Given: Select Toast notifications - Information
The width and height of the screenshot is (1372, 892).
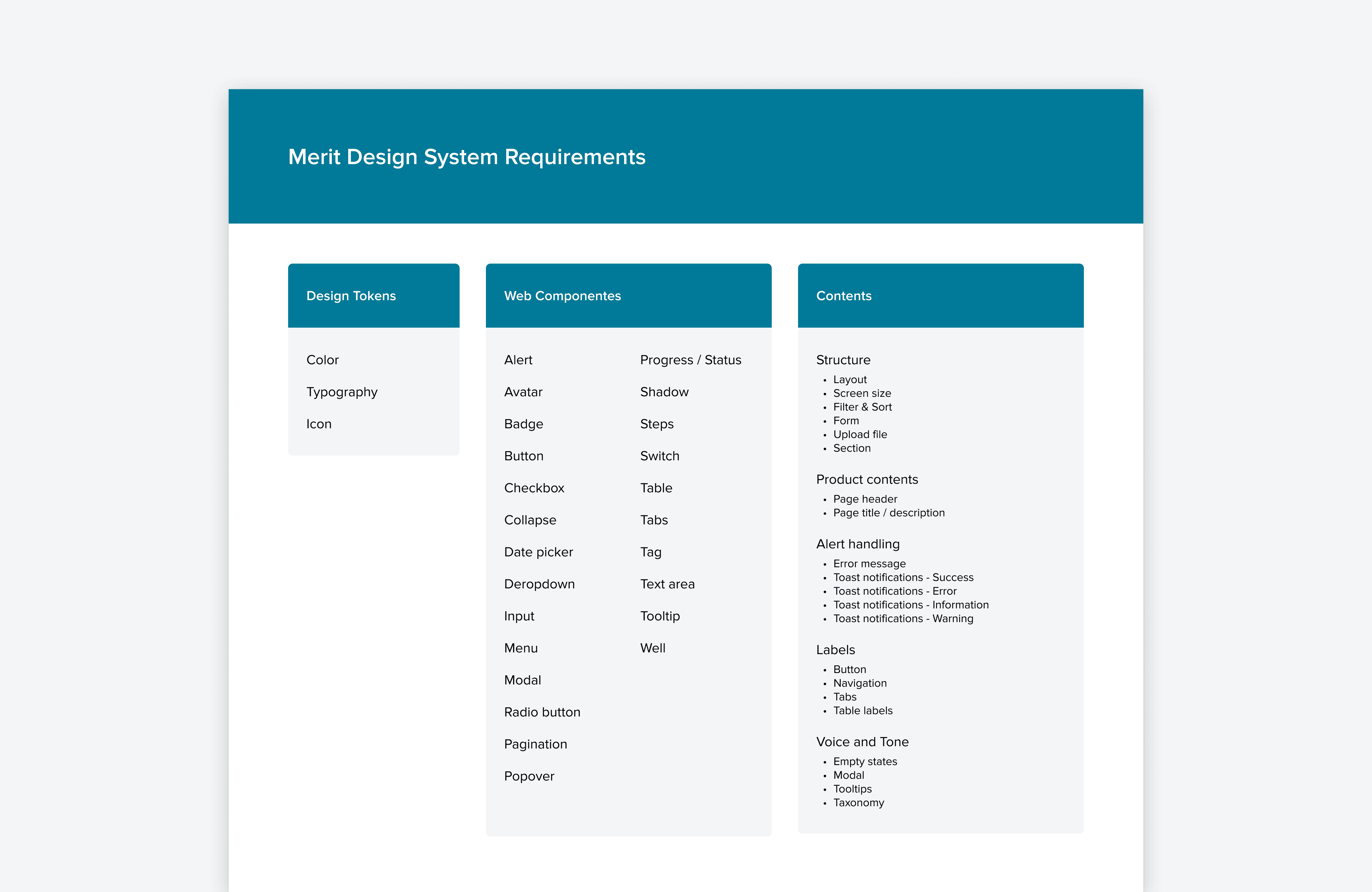Looking at the screenshot, I should tap(910, 605).
